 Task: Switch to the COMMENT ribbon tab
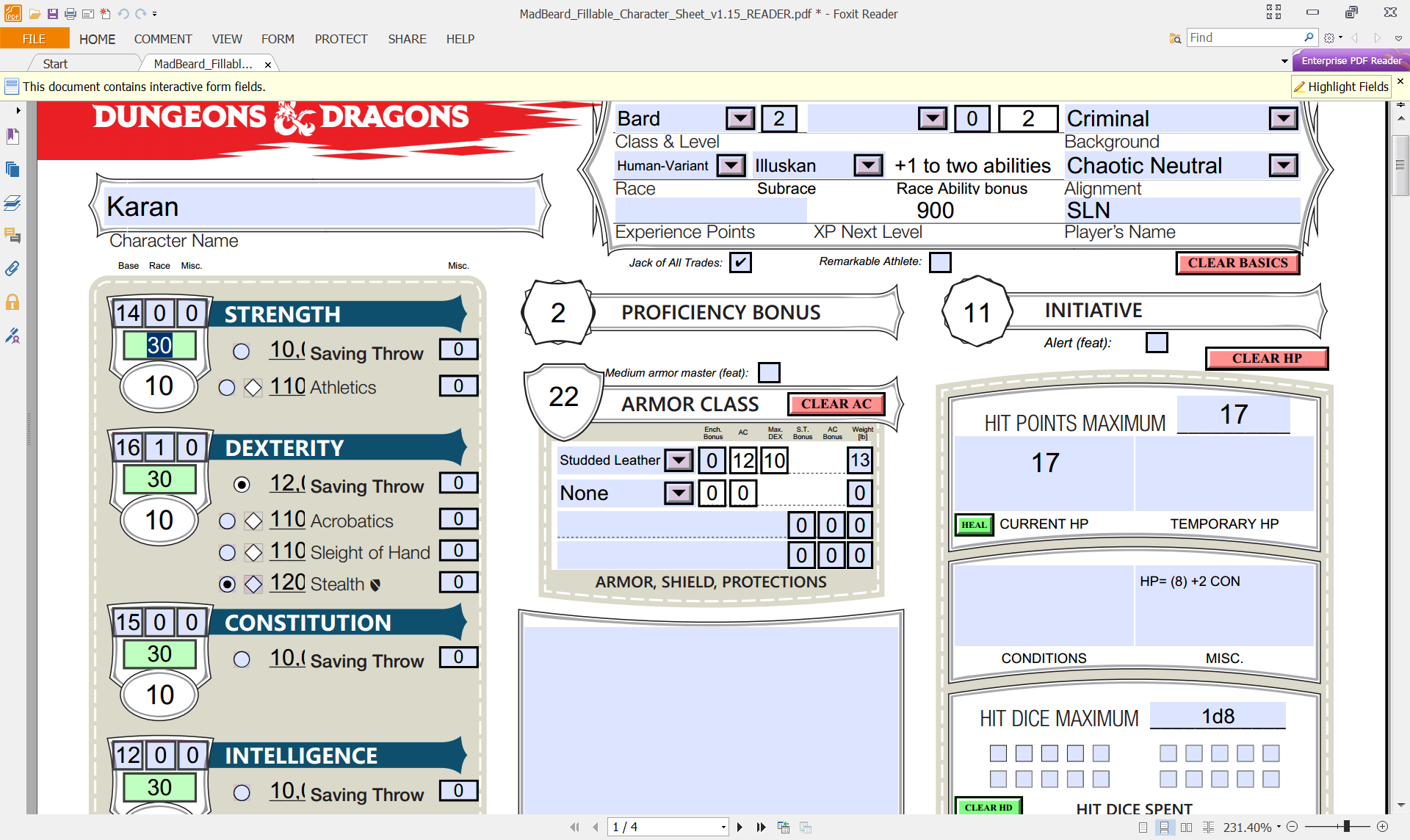tap(163, 39)
